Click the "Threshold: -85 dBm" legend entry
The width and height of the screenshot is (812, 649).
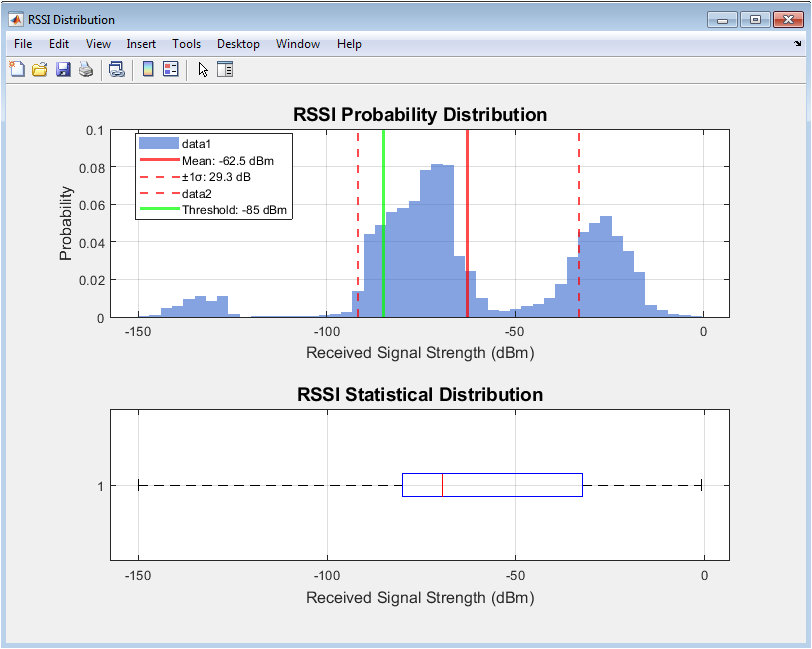click(235, 210)
